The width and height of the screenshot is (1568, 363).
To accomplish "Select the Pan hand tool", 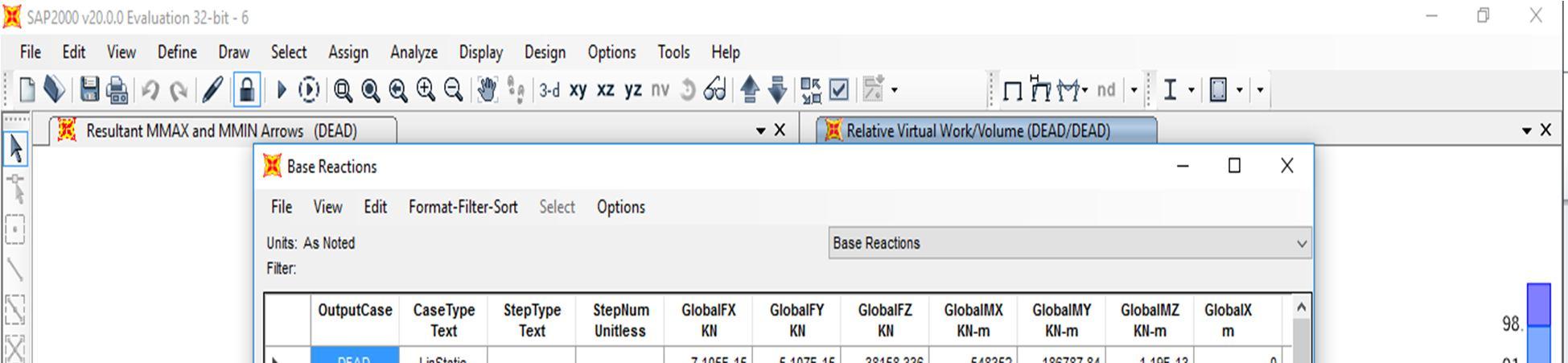I will pyautogui.click(x=487, y=89).
